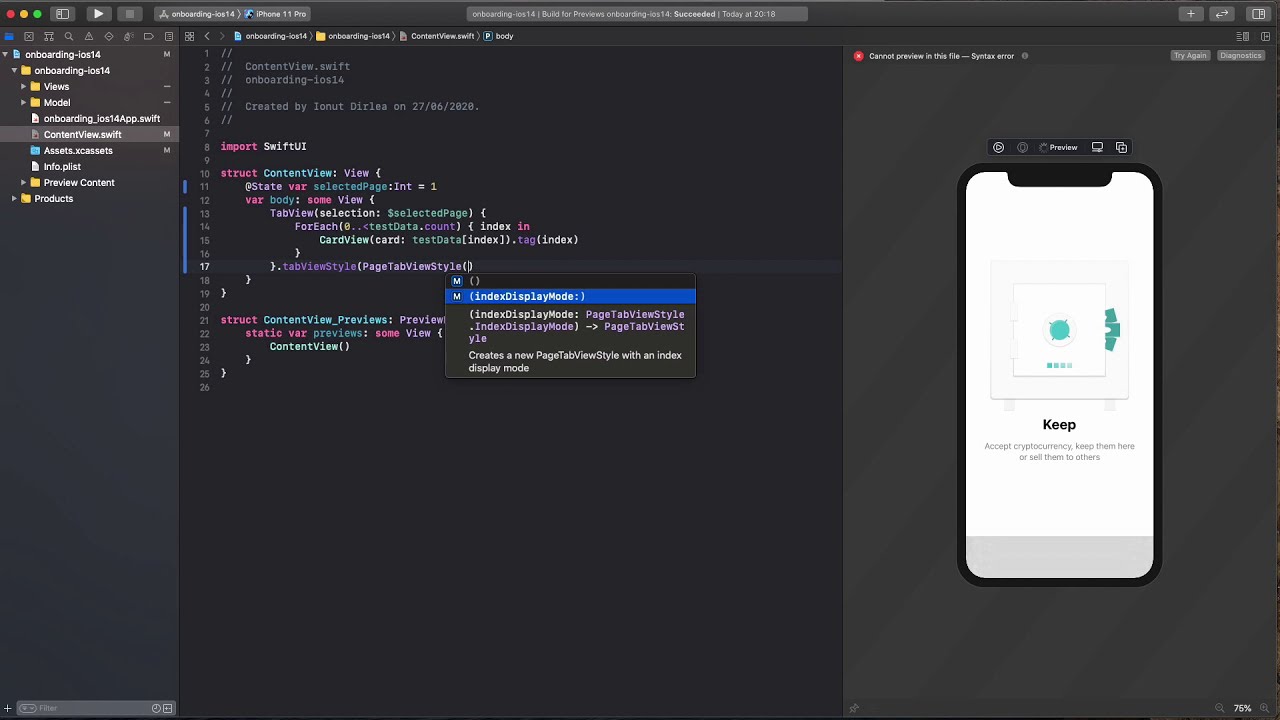Viewport: 1280px width, 720px height.
Task: Expand the Preview Content folder
Action: click(23, 183)
